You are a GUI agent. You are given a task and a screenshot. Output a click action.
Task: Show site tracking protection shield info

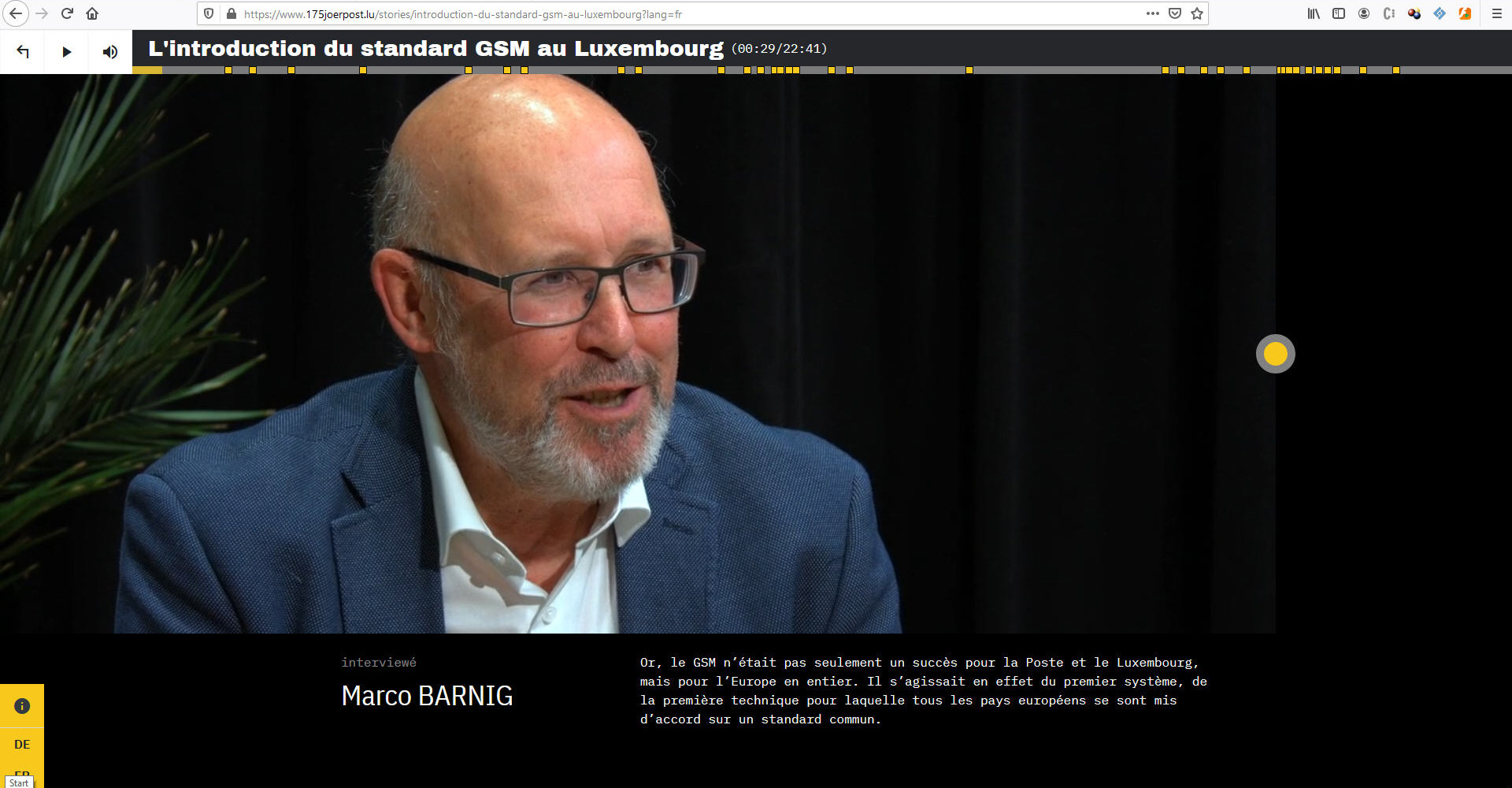[x=209, y=13]
